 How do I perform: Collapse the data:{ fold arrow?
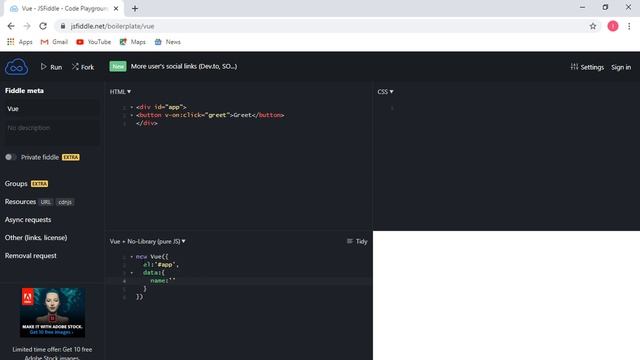pos(131,273)
